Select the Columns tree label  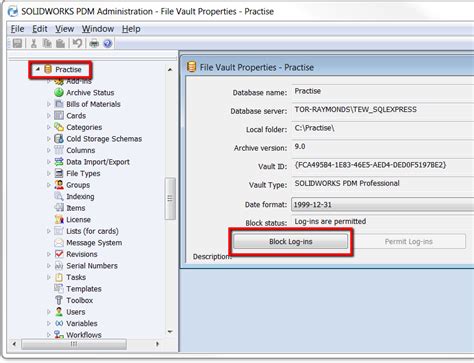coord(81,150)
